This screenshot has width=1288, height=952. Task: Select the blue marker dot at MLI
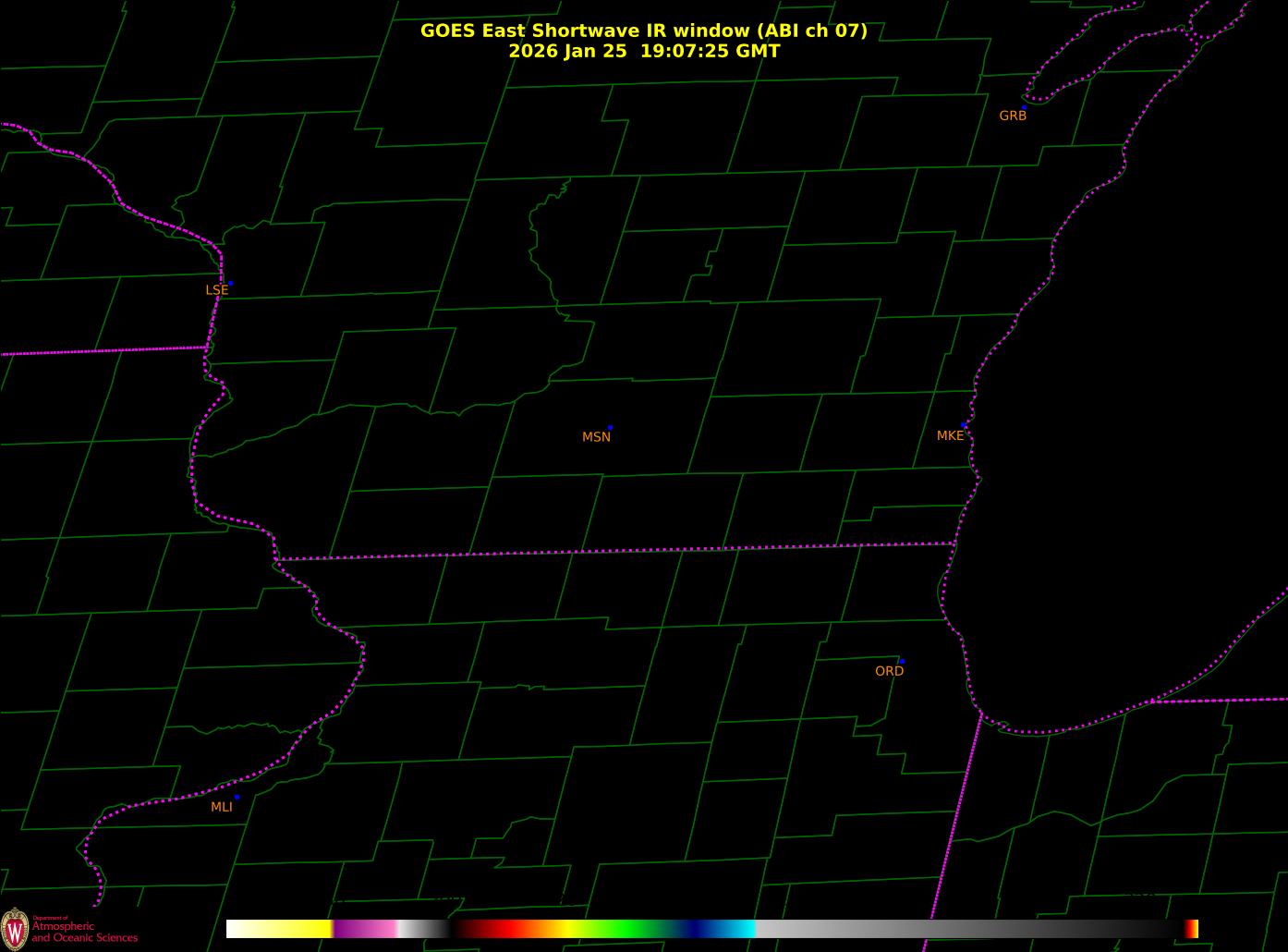tap(237, 797)
